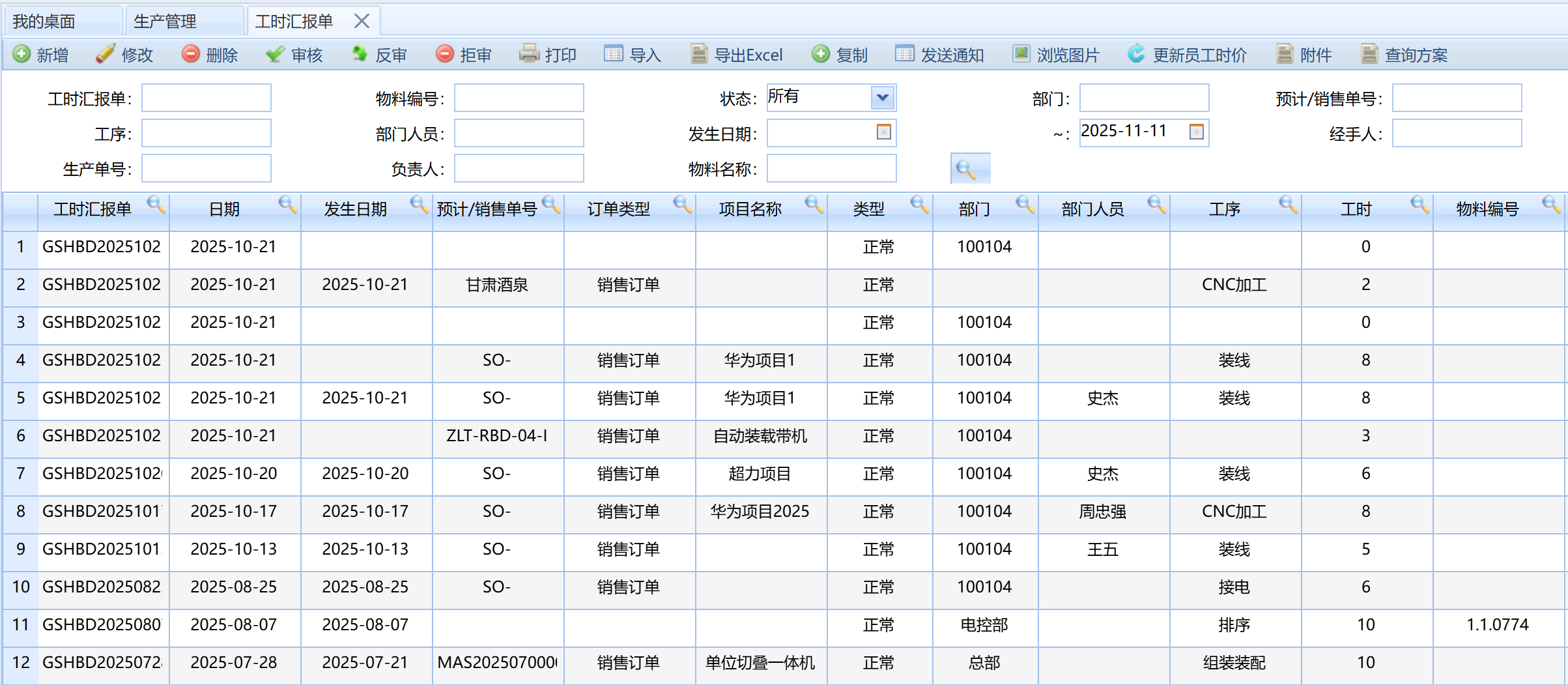Click the magnifier search button below the date filters
Image resolution: width=1568 pixels, height=685 pixels.
point(969,169)
